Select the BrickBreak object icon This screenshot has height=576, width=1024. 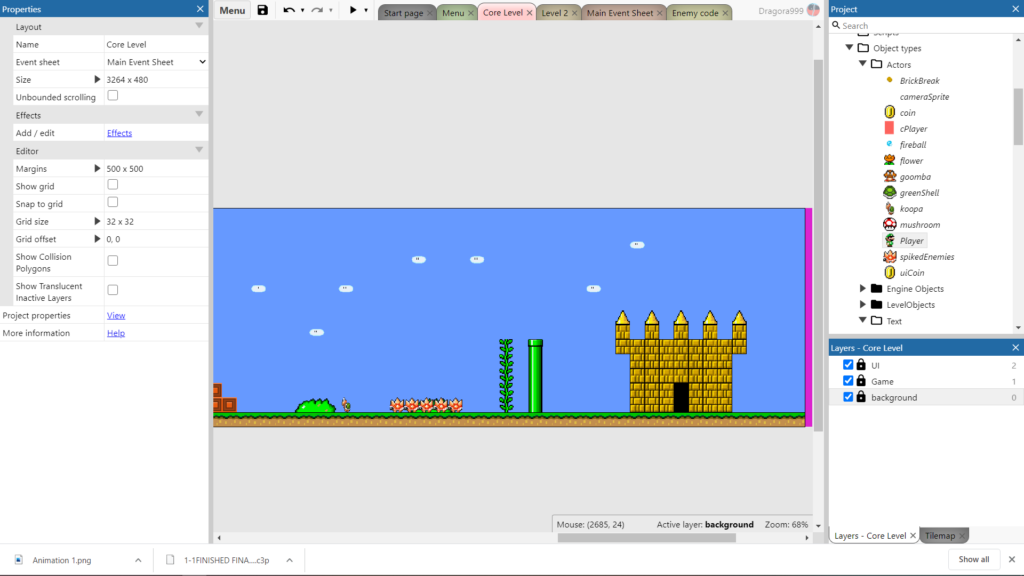pos(889,80)
